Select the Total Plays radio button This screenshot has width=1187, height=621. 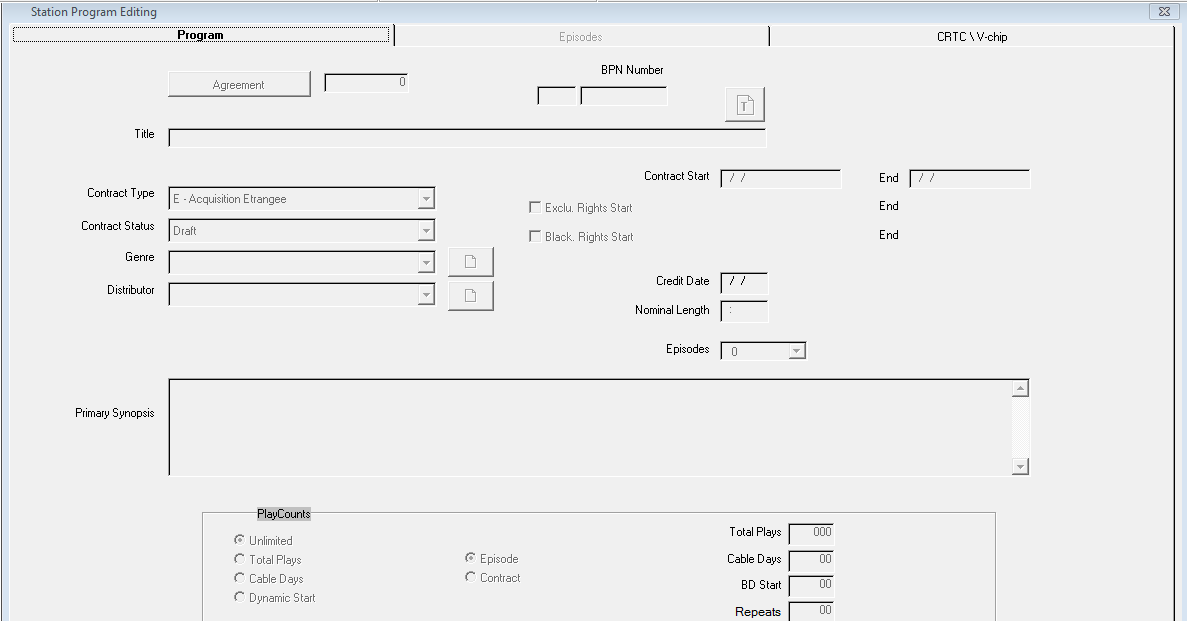click(x=240, y=560)
